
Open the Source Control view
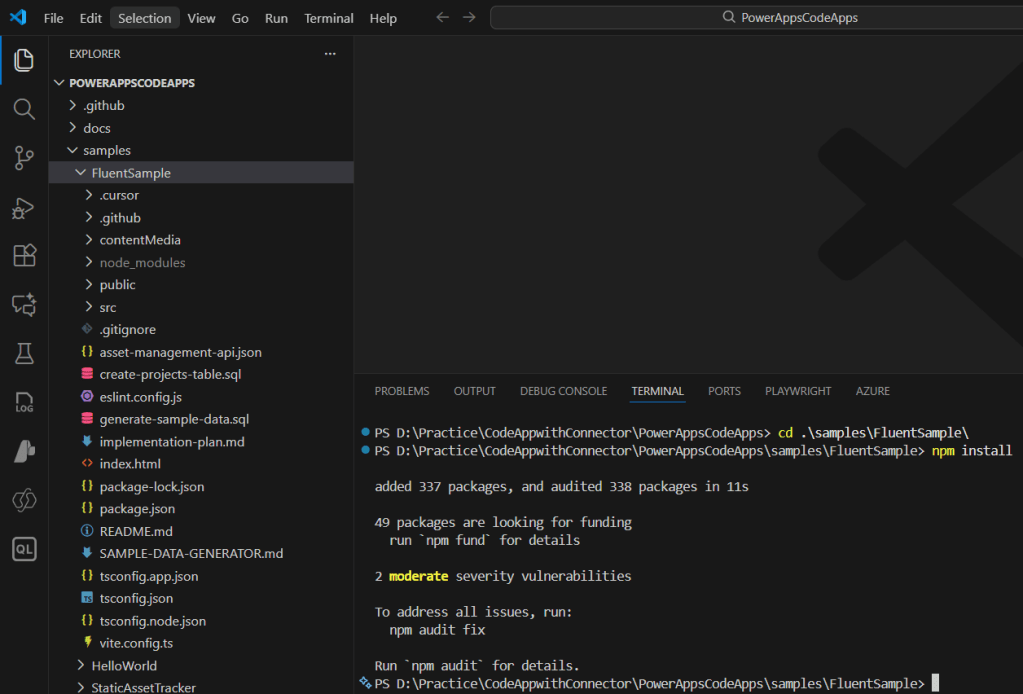24,158
